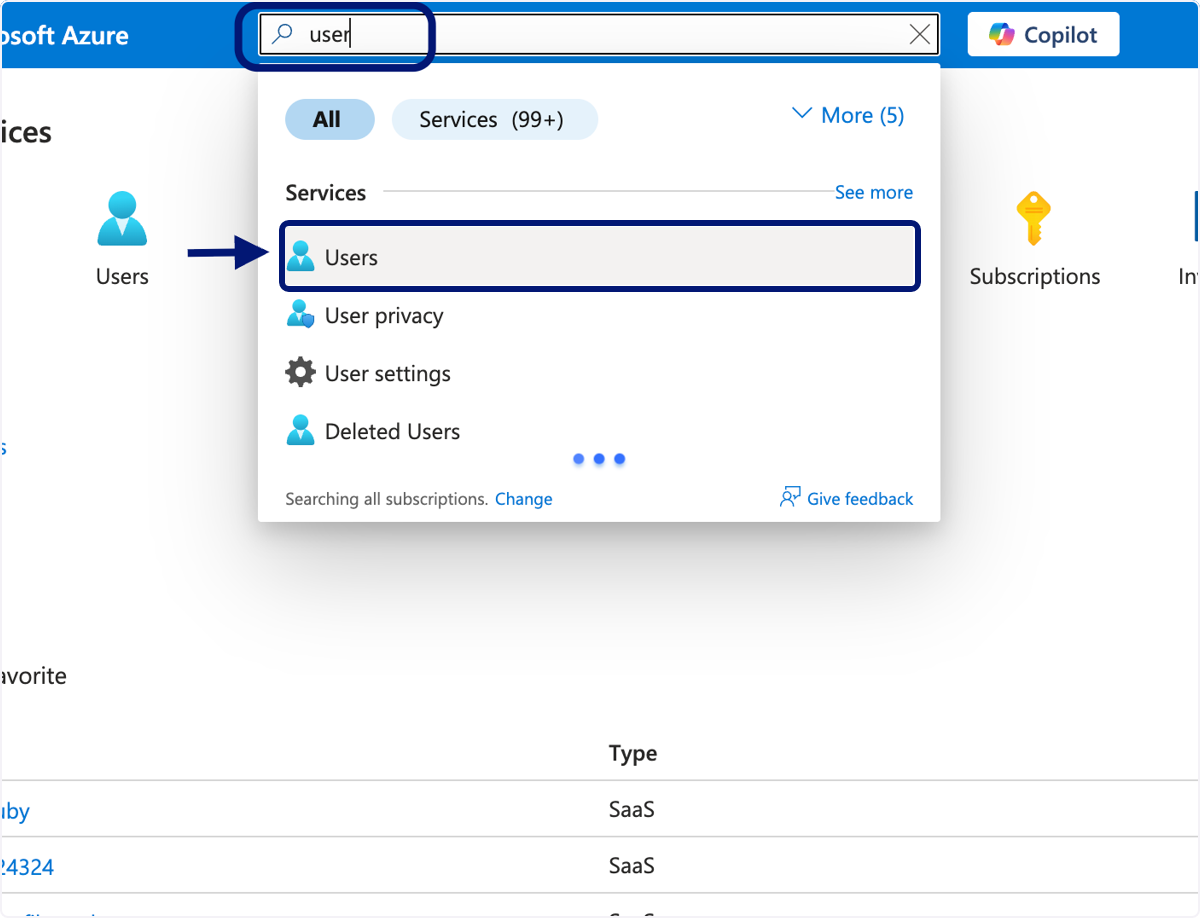The width and height of the screenshot is (1200, 918).
Task: Select the All filter pill
Action: click(x=329, y=119)
